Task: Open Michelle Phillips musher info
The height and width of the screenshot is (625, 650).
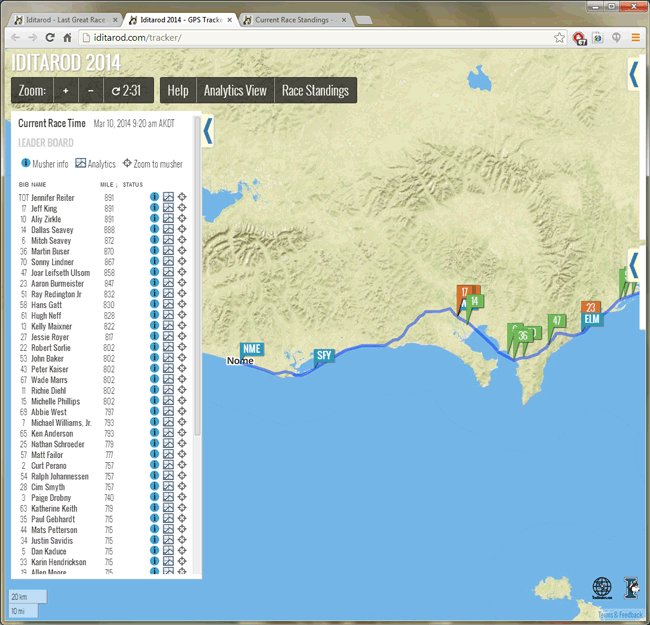Action: pos(154,400)
